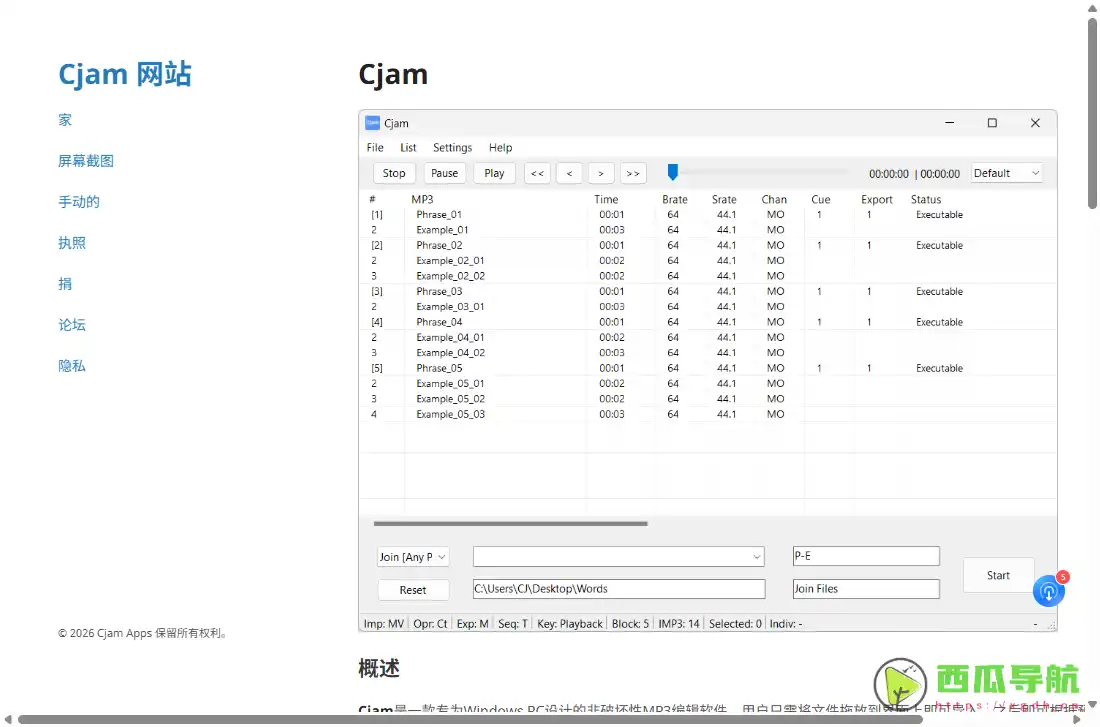1100x727 pixels.
Task: Open the Help menu
Action: [x=500, y=147]
